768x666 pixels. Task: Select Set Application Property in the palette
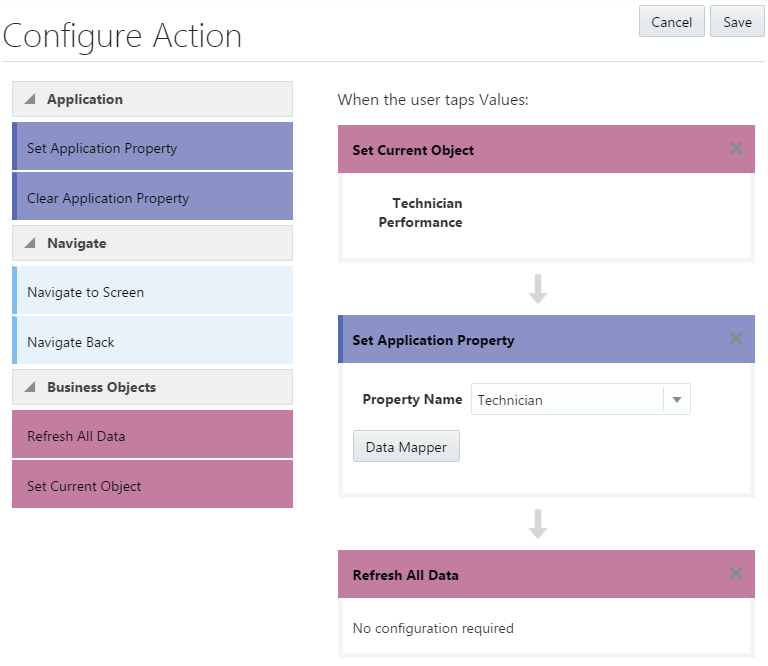pyautogui.click(x=152, y=148)
